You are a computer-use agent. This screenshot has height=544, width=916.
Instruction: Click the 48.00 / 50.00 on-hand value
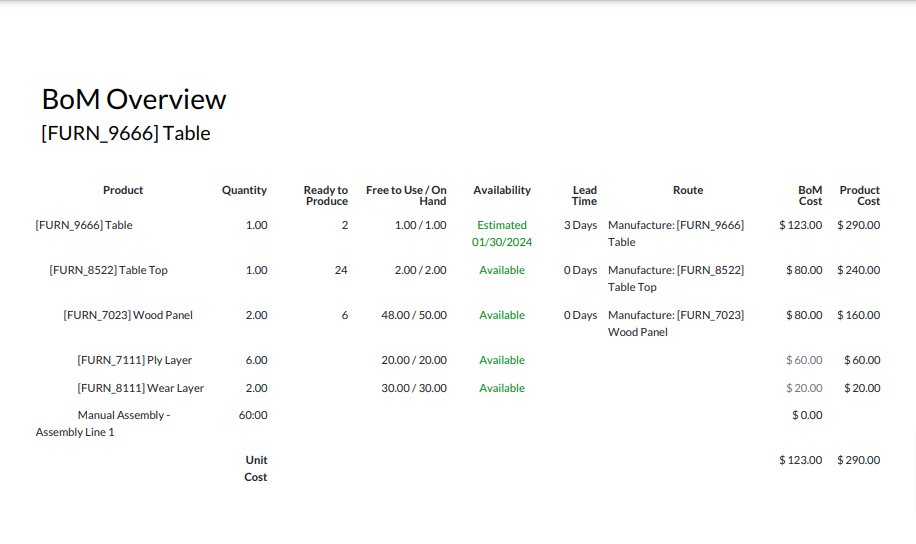pos(414,315)
